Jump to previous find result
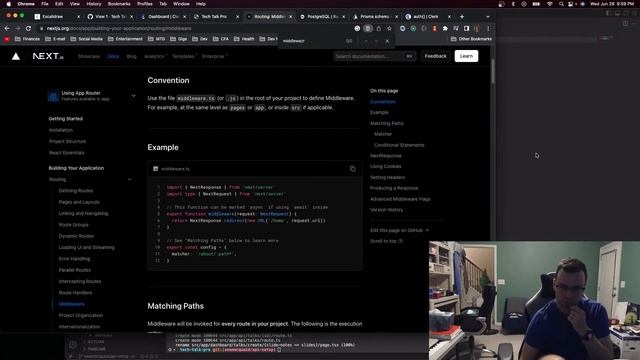This screenshot has width=640, height=360. coord(366,41)
